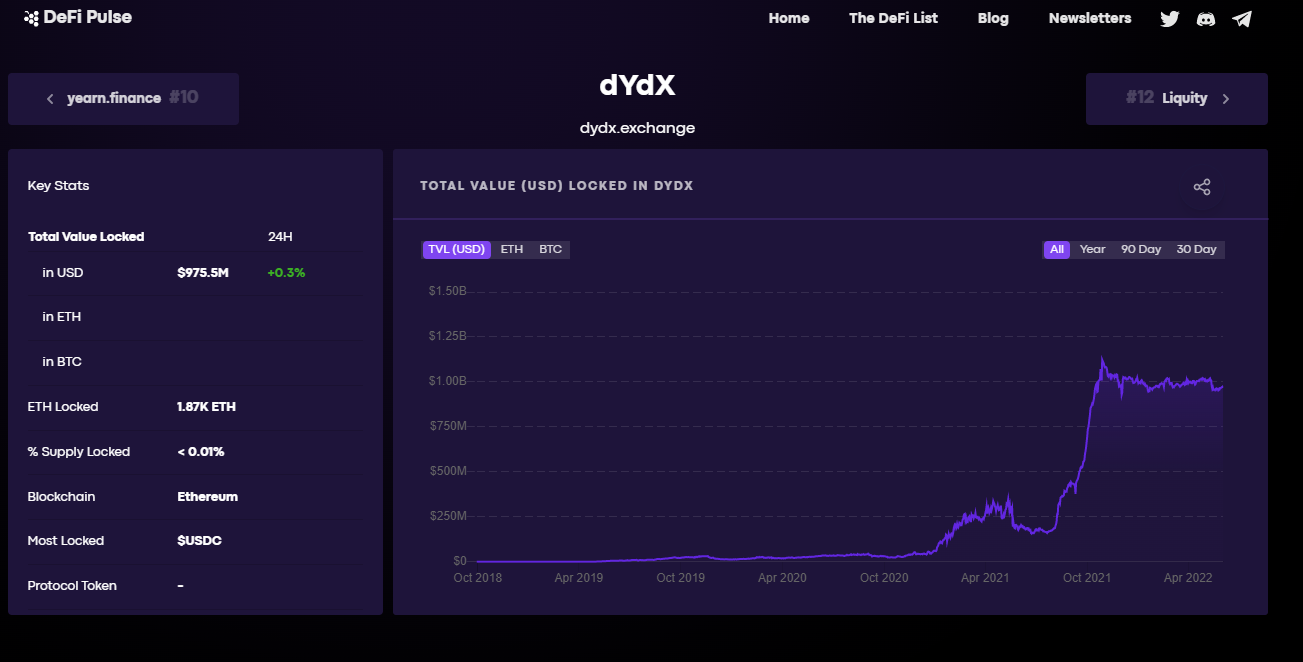The height and width of the screenshot is (662, 1303).
Task: Open the Blog menu item
Action: click(x=993, y=18)
